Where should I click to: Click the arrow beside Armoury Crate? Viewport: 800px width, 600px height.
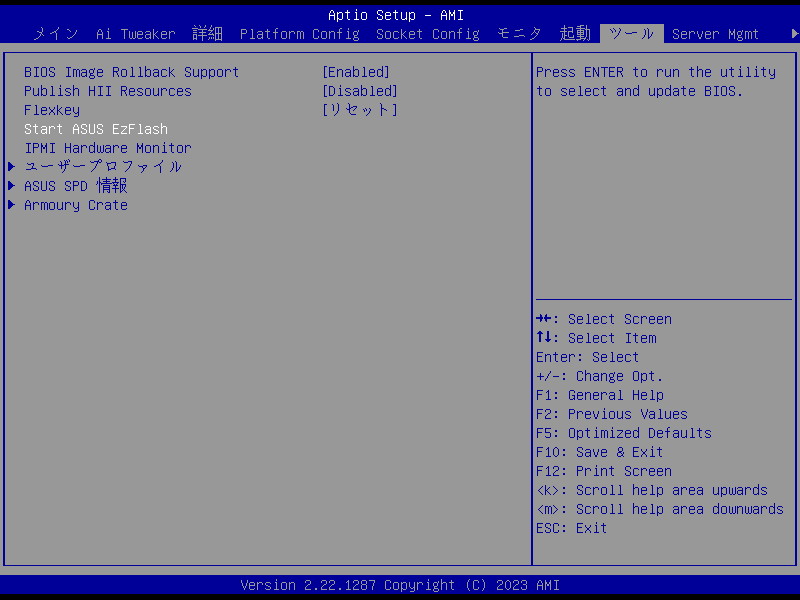click(x=12, y=205)
